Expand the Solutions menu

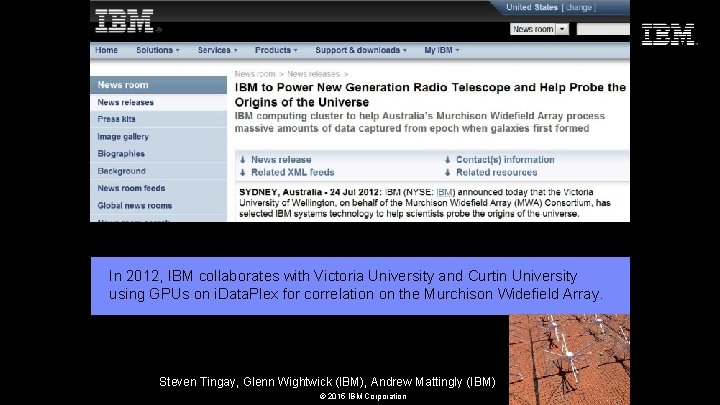coord(158,50)
